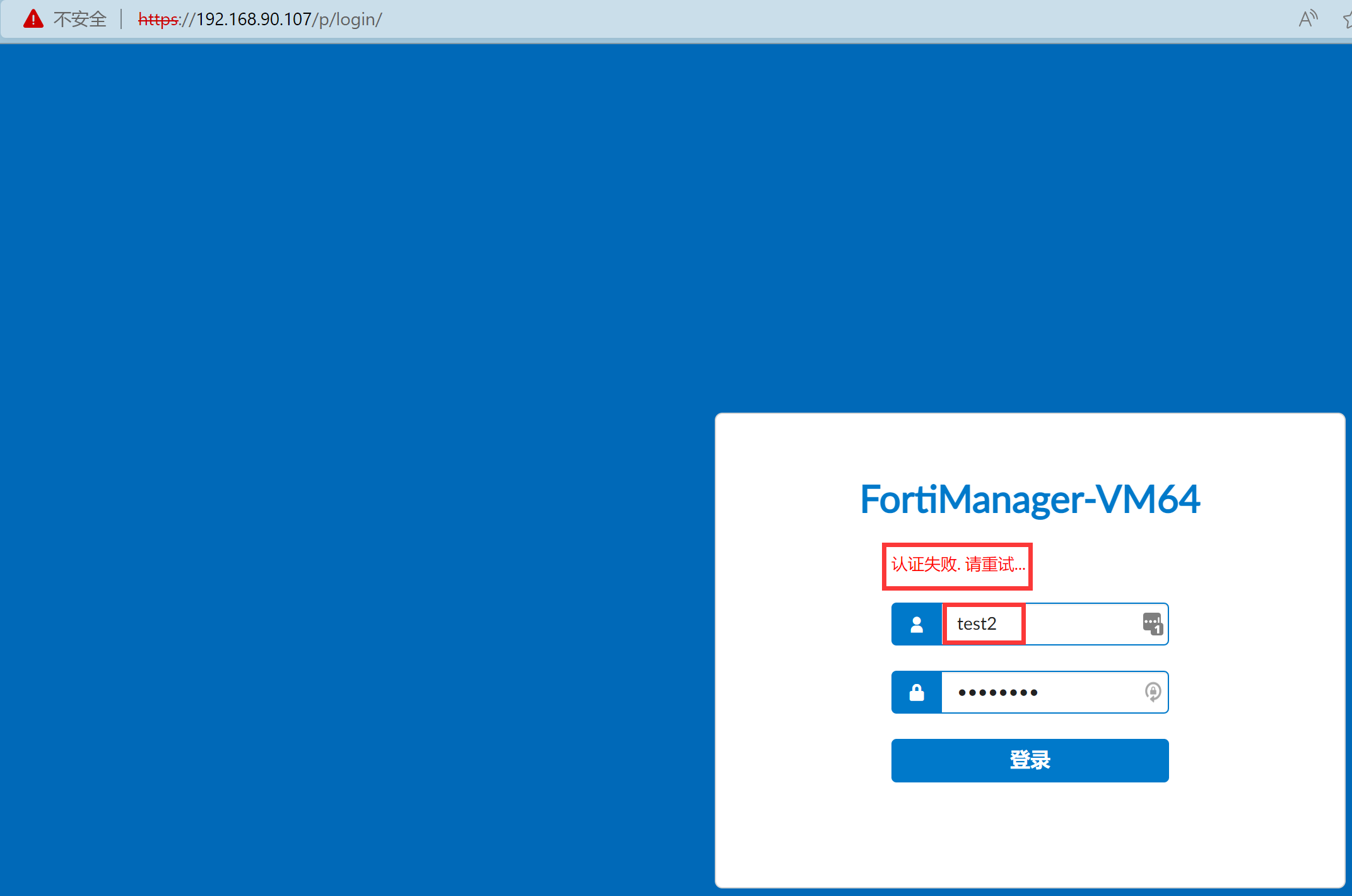Select the 192.168.90.107 address in URL bar

click(254, 20)
